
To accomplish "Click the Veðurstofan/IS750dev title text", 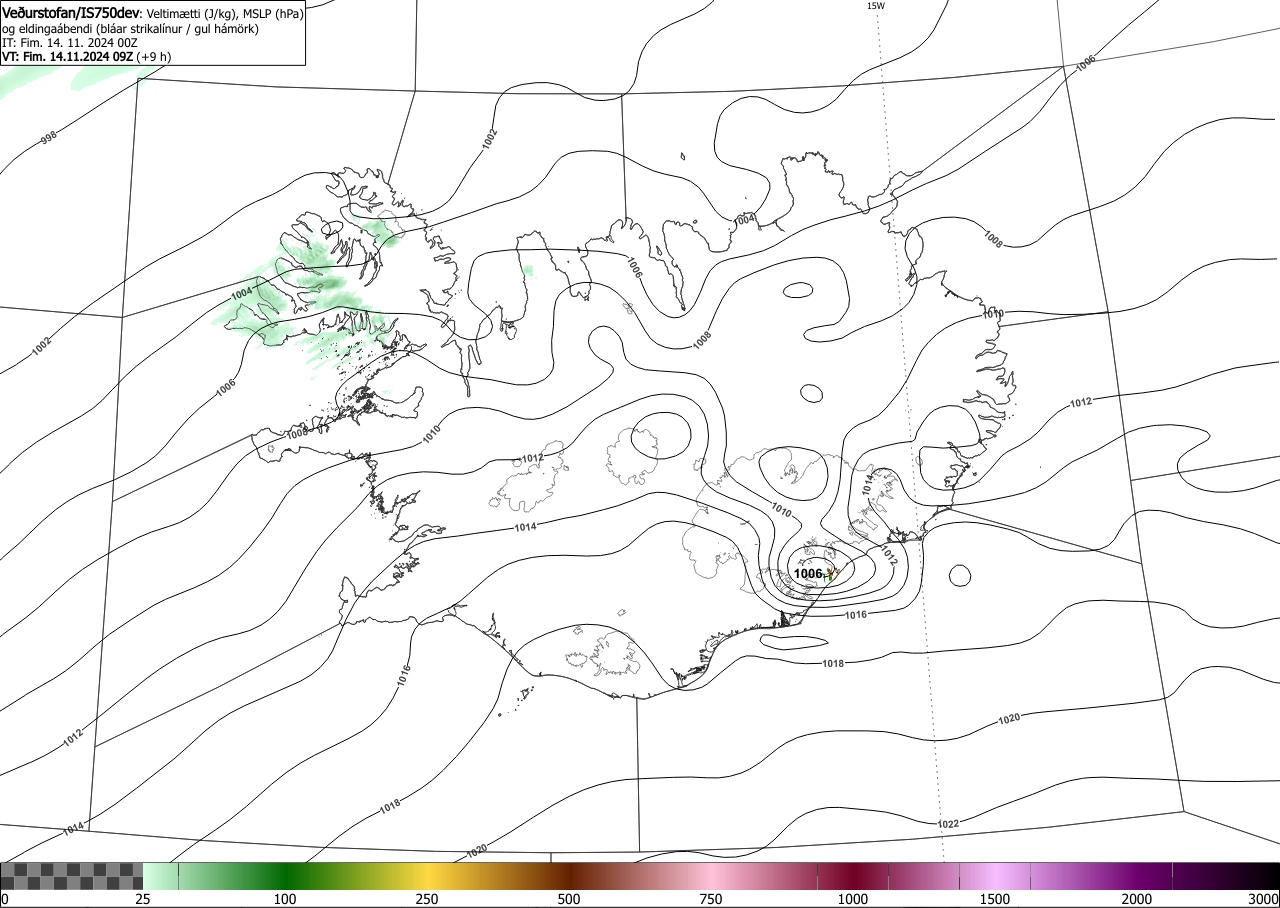I will [x=71, y=14].
